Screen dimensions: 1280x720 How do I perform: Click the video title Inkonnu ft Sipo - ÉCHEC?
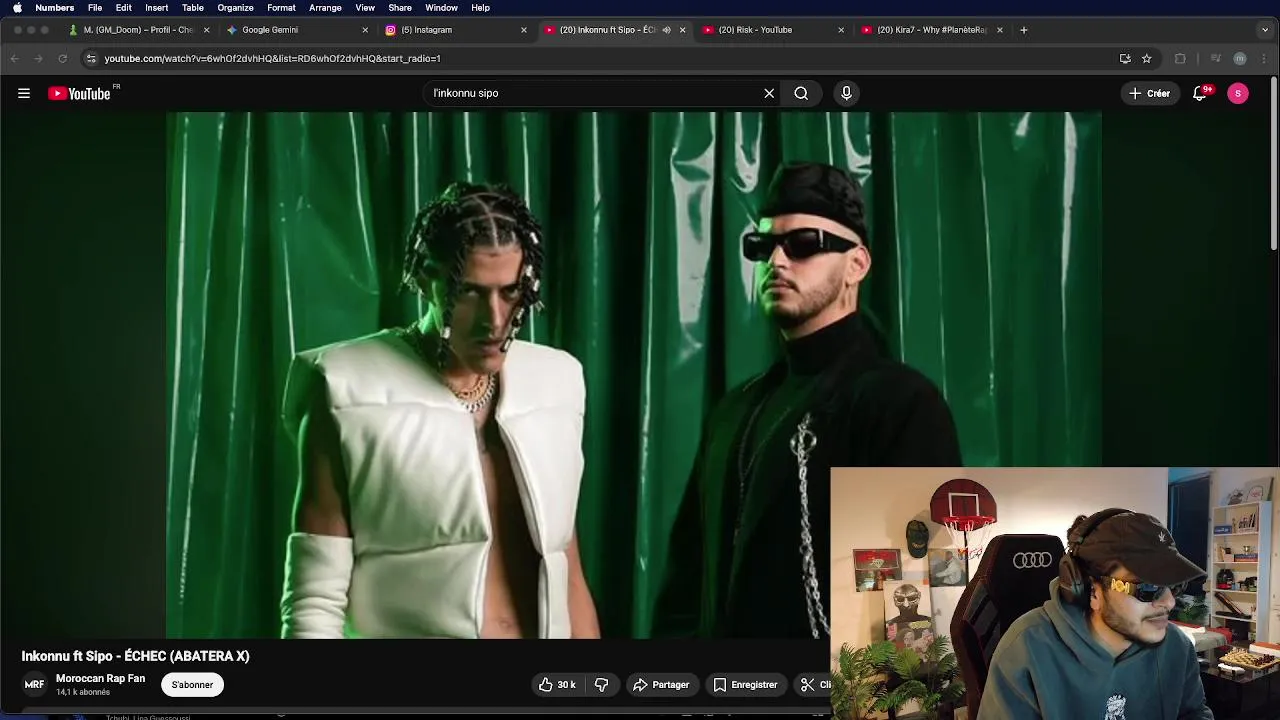click(x=136, y=656)
